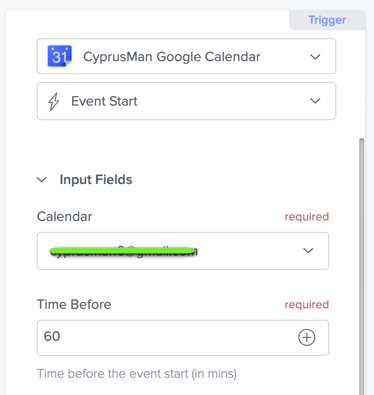This screenshot has height=395, width=374.
Task: Click the Calendar field label
Action: coord(65,217)
